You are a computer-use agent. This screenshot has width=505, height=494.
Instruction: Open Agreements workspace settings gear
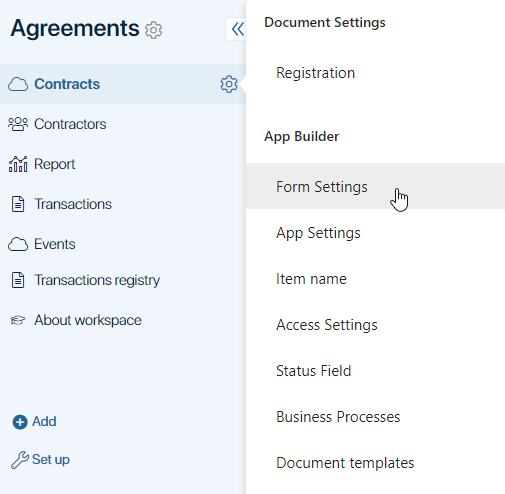click(x=153, y=30)
